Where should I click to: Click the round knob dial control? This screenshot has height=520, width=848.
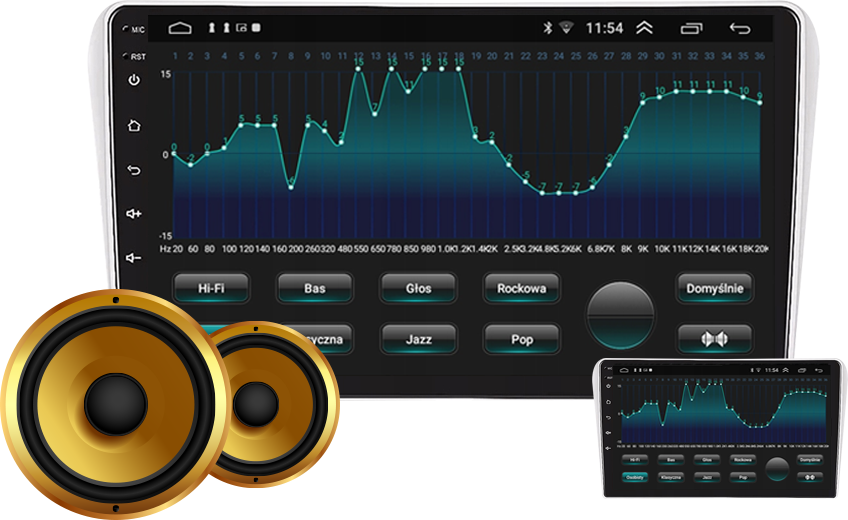click(x=620, y=315)
